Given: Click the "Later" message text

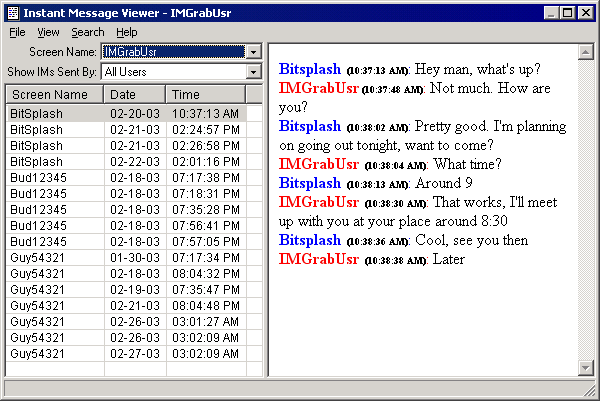Looking at the screenshot, I should (448, 259).
